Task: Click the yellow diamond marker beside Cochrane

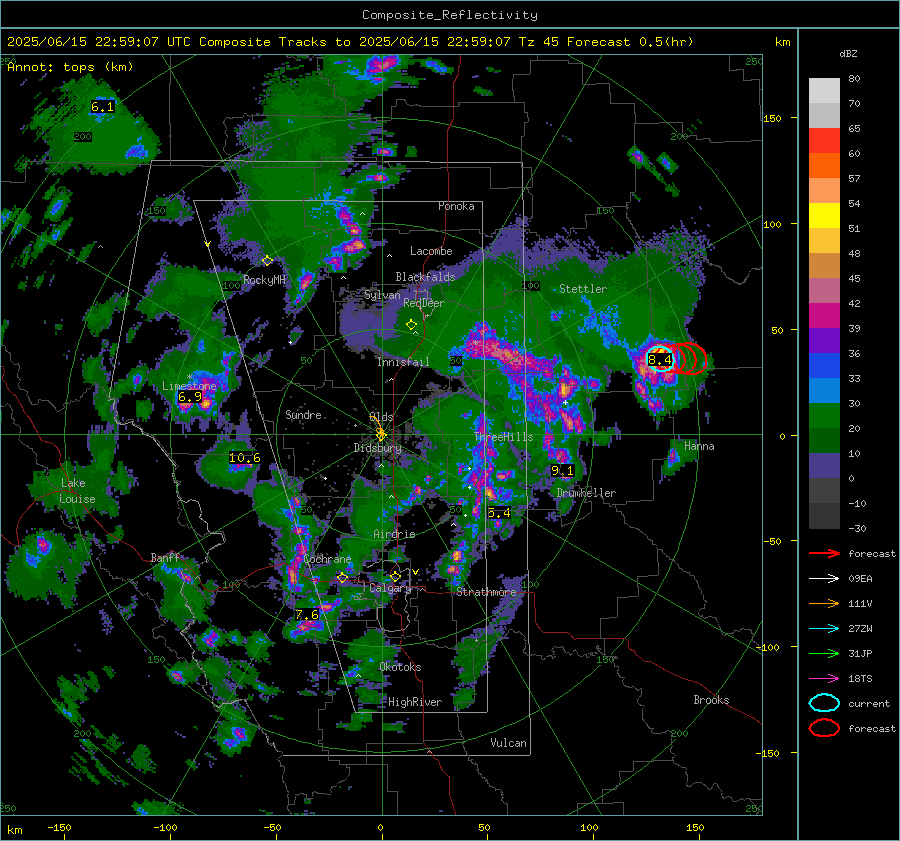Action: 343,578
